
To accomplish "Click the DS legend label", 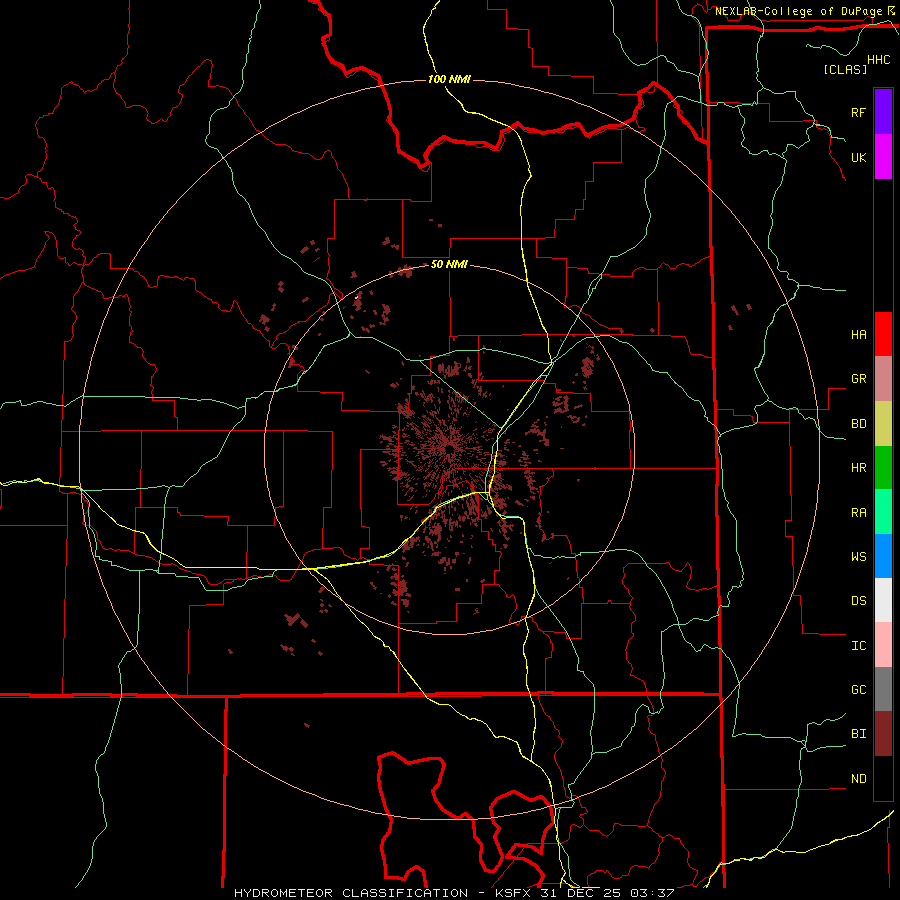I will click(858, 600).
